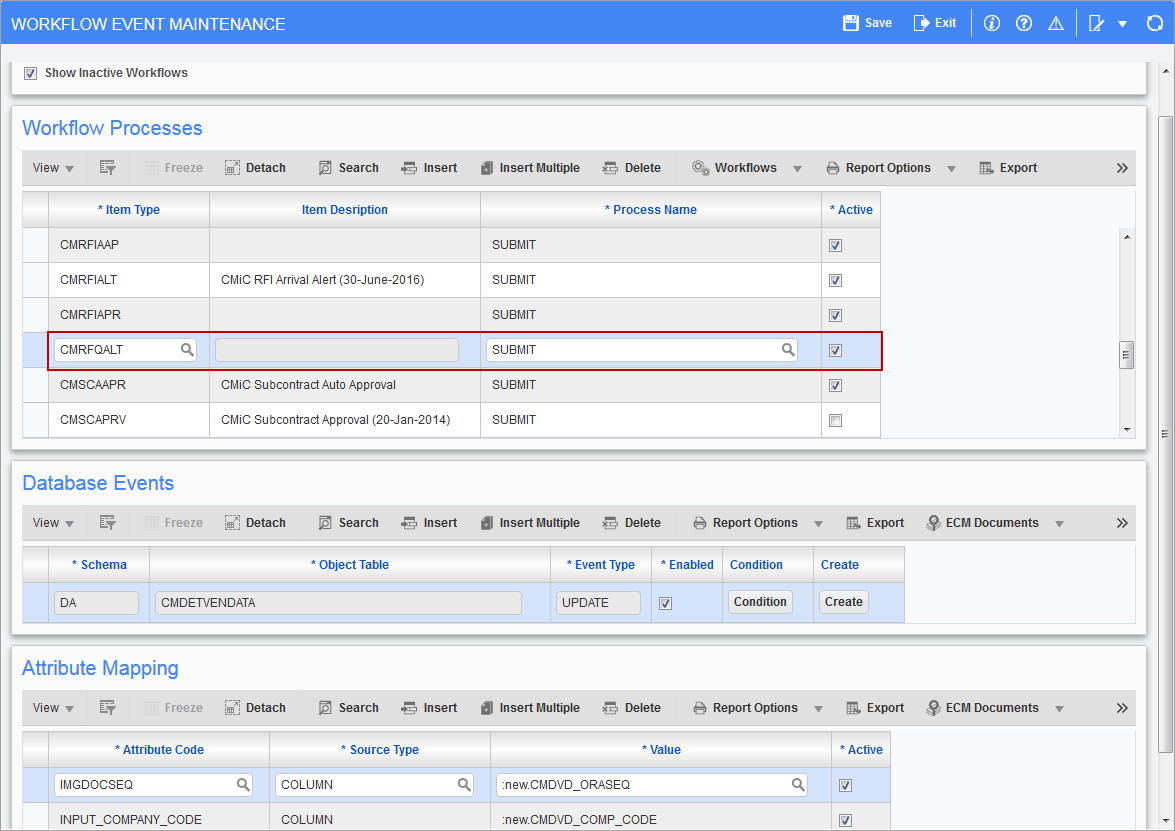The image size is (1175, 831).
Task: Click the refresh icon in header
Action: click(x=1155, y=23)
